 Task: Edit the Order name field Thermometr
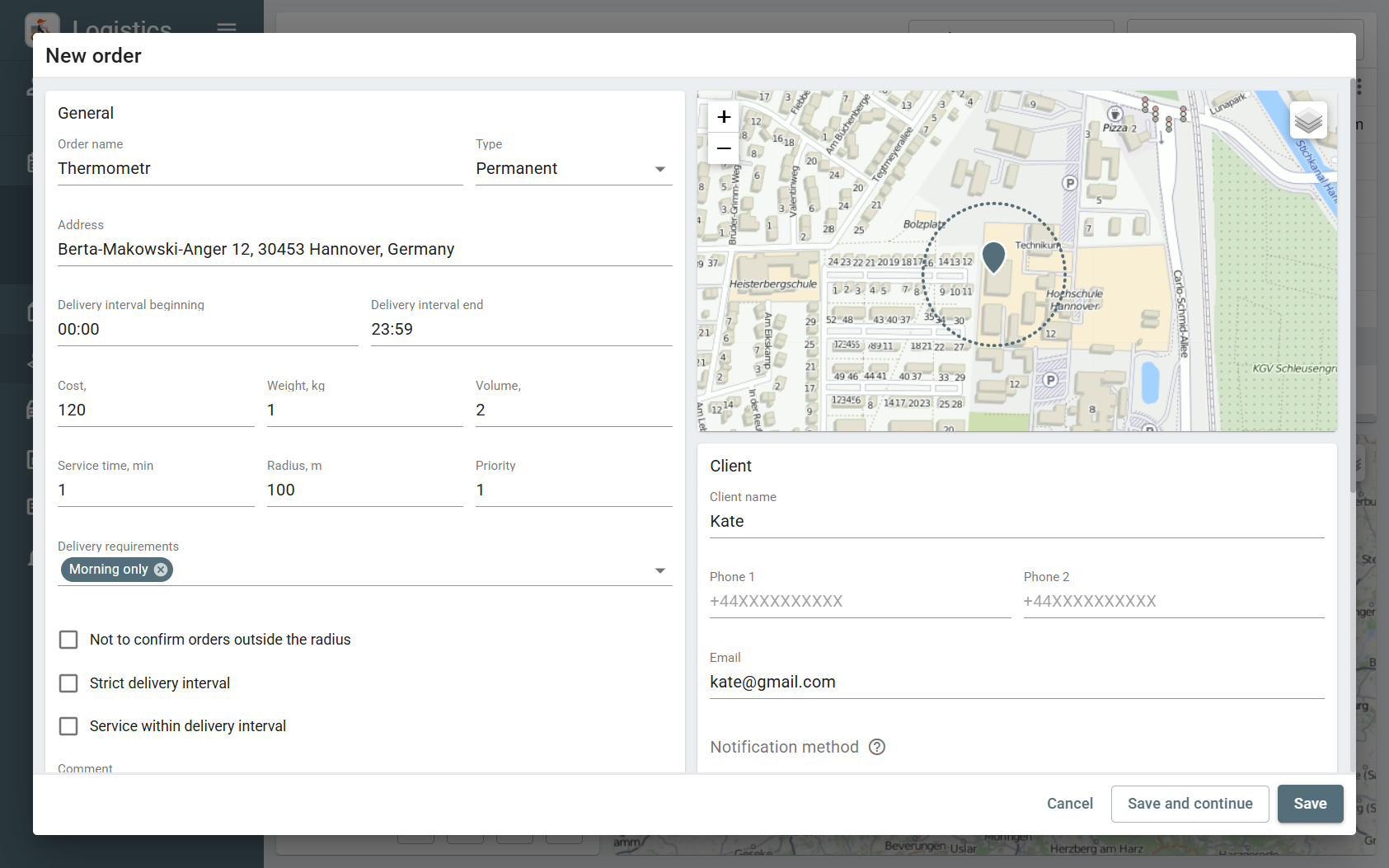[260, 168]
